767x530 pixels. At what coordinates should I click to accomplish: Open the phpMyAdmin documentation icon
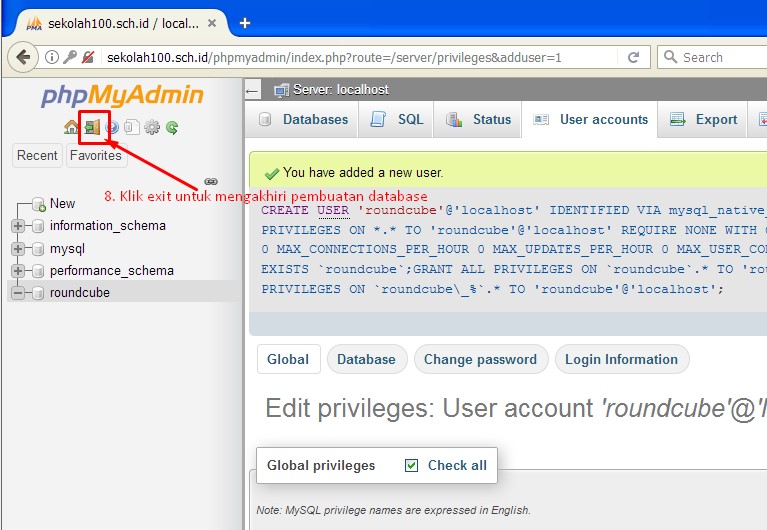coord(112,127)
